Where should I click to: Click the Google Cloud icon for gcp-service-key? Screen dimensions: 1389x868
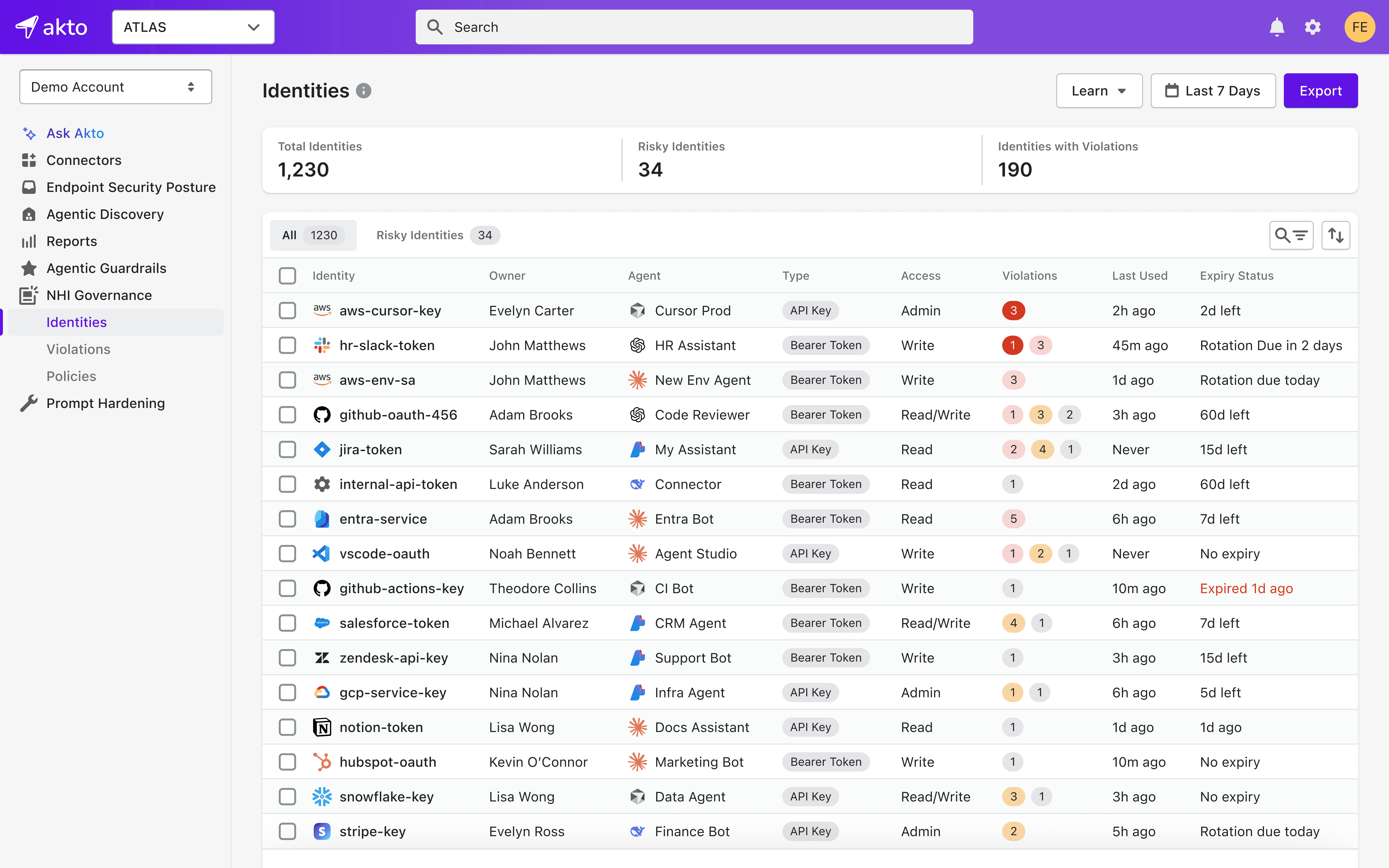click(322, 692)
